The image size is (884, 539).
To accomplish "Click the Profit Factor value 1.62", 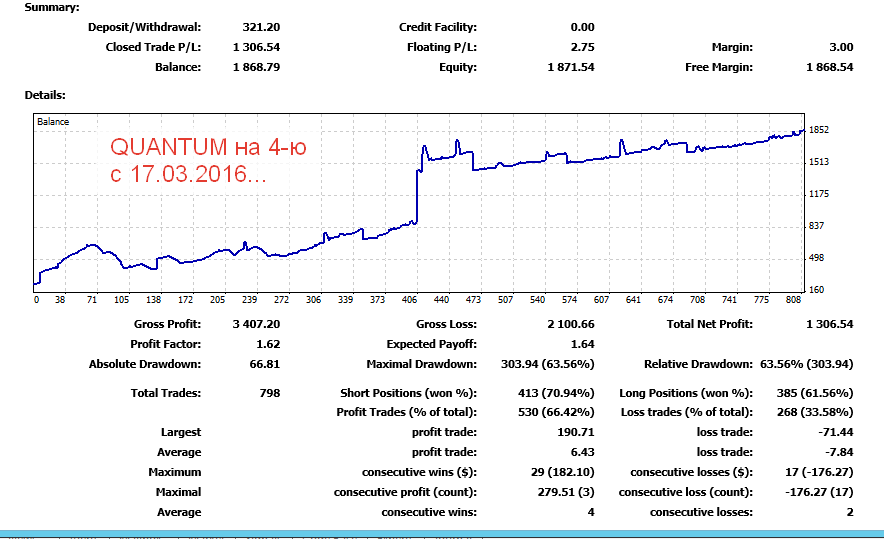I will click(268, 344).
